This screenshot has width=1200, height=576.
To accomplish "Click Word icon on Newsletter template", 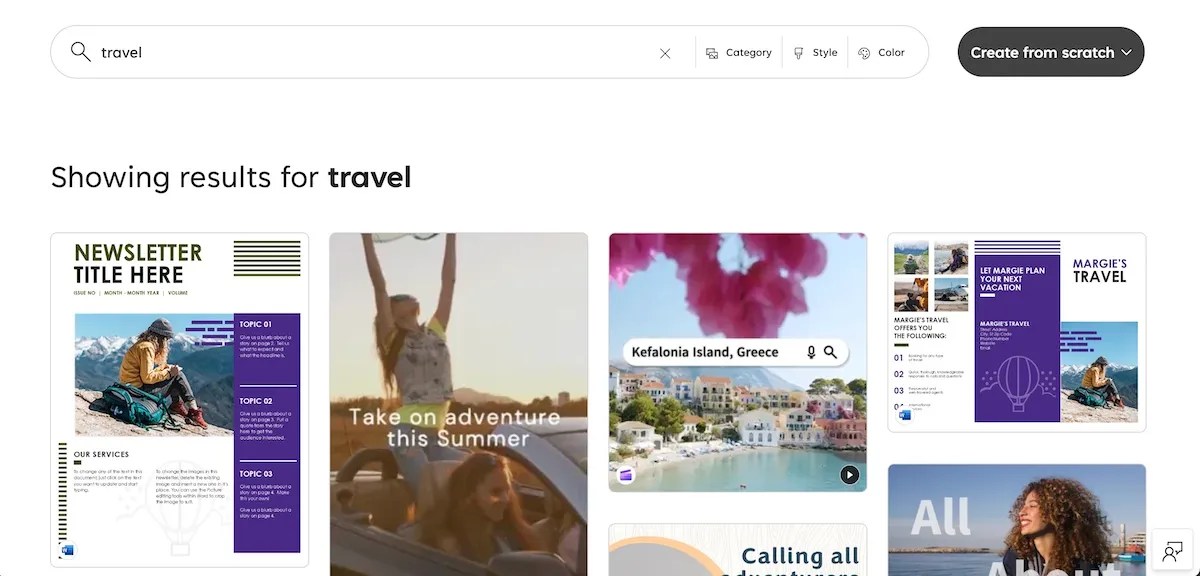I will click(x=69, y=550).
